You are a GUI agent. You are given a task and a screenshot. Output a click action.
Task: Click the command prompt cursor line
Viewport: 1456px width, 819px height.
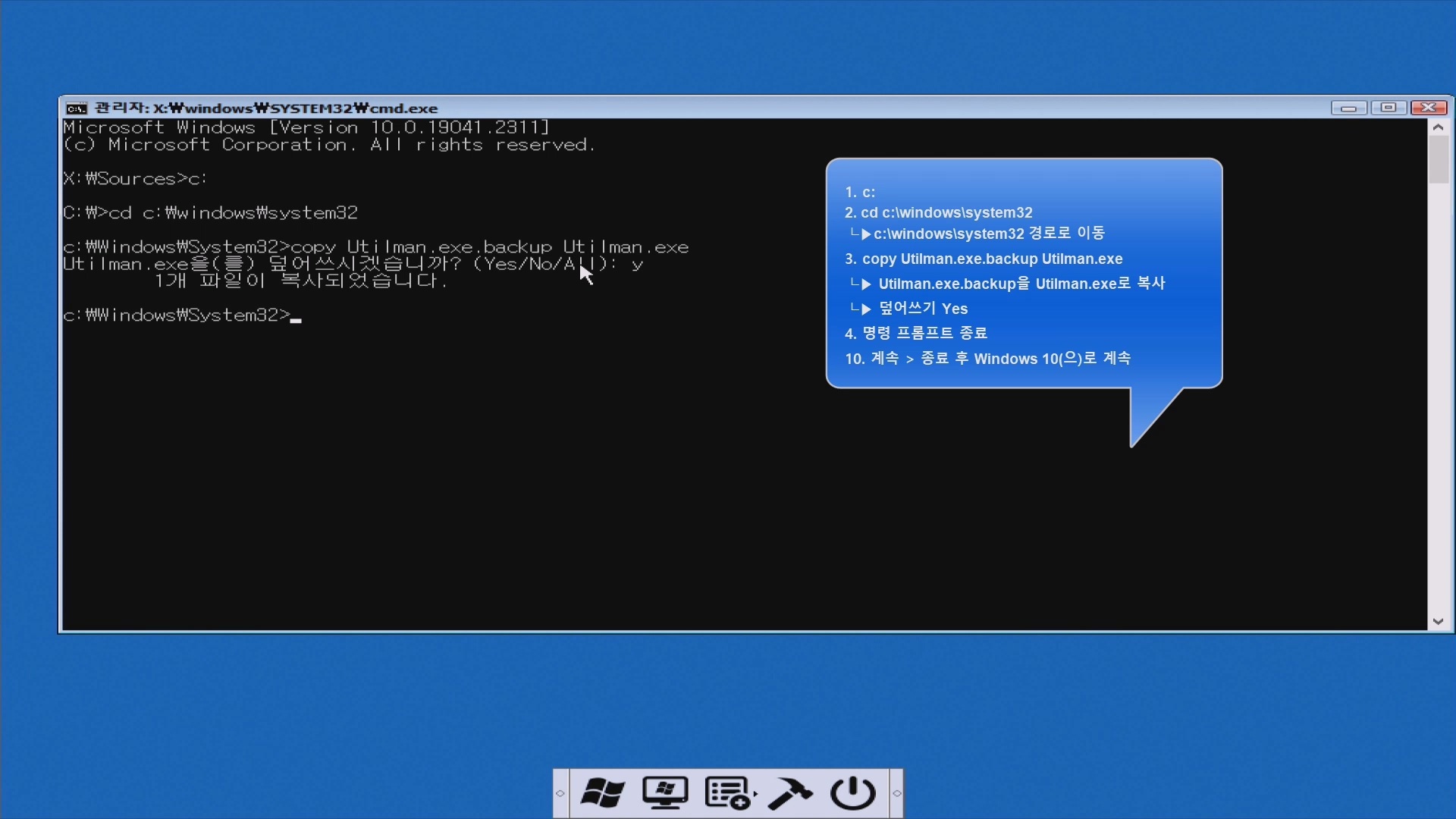pyautogui.click(x=182, y=315)
